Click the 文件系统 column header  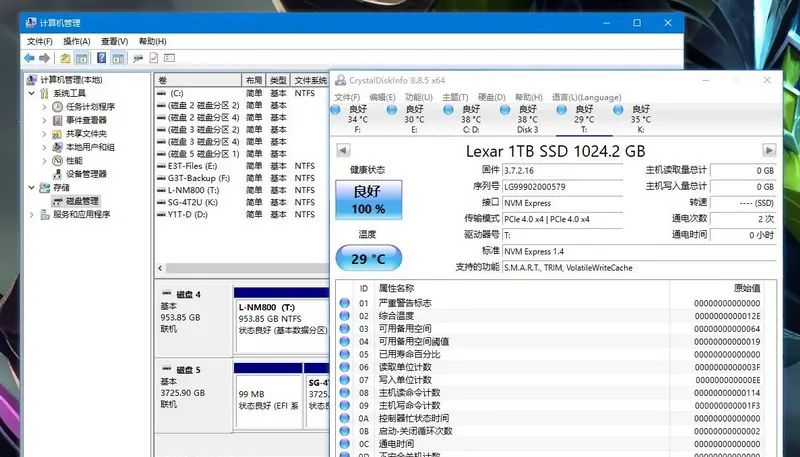pyautogui.click(x=310, y=80)
